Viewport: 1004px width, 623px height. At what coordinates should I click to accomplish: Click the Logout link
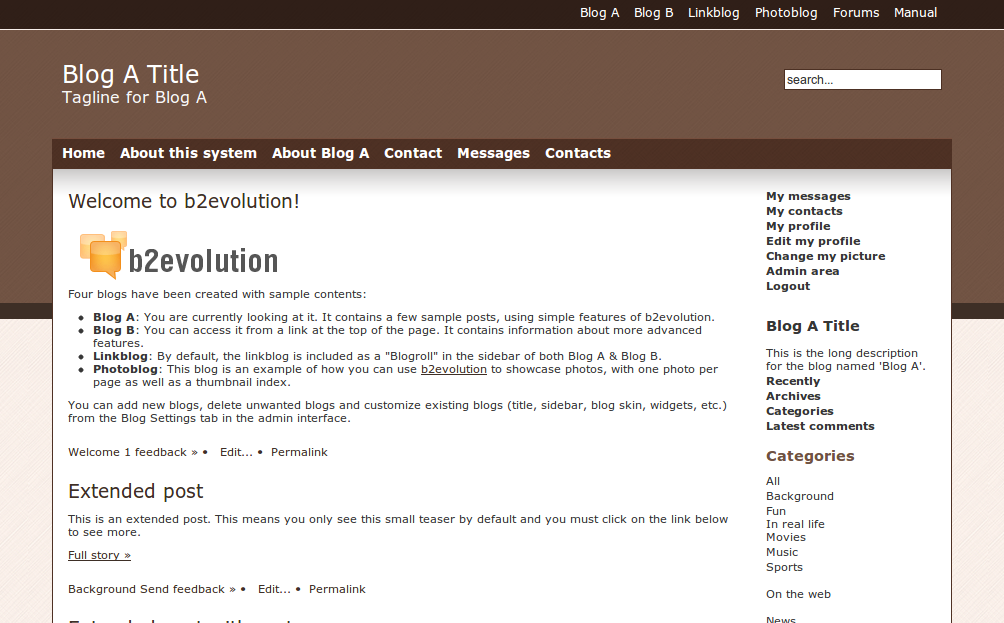tap(788, 286)
